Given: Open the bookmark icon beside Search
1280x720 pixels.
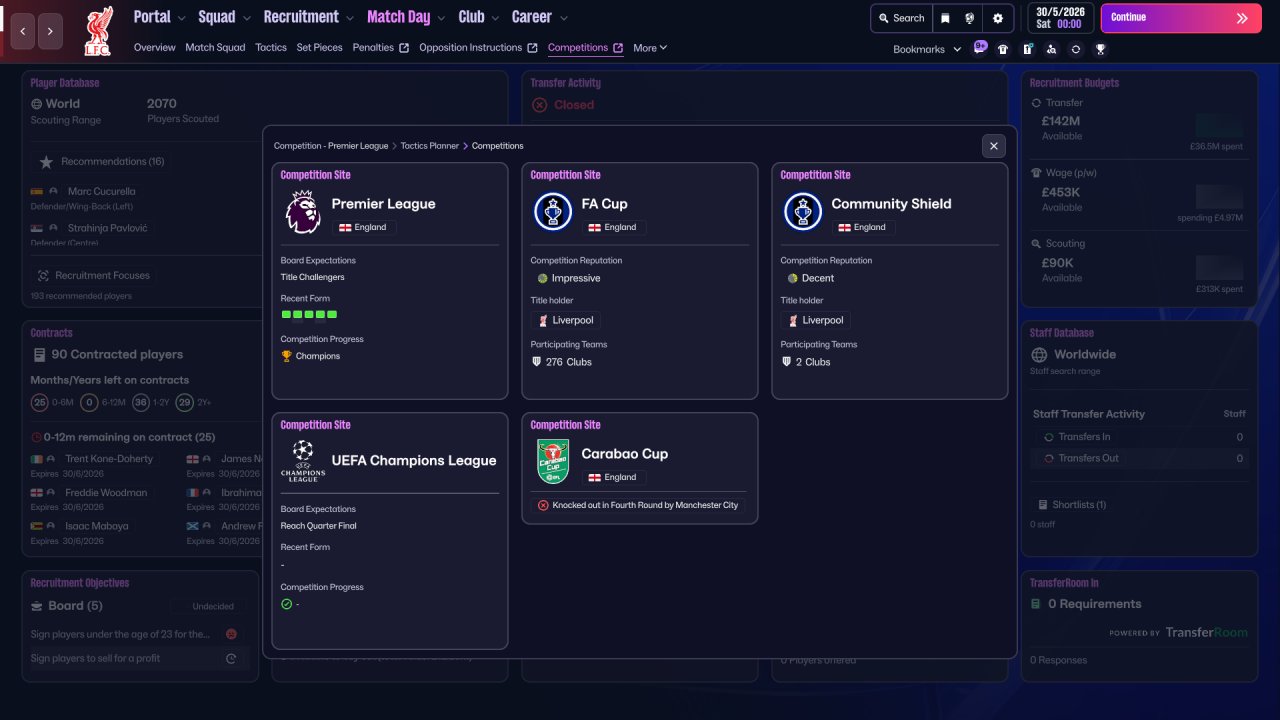Looking at the screenshot, I should [x=945, y=18].
